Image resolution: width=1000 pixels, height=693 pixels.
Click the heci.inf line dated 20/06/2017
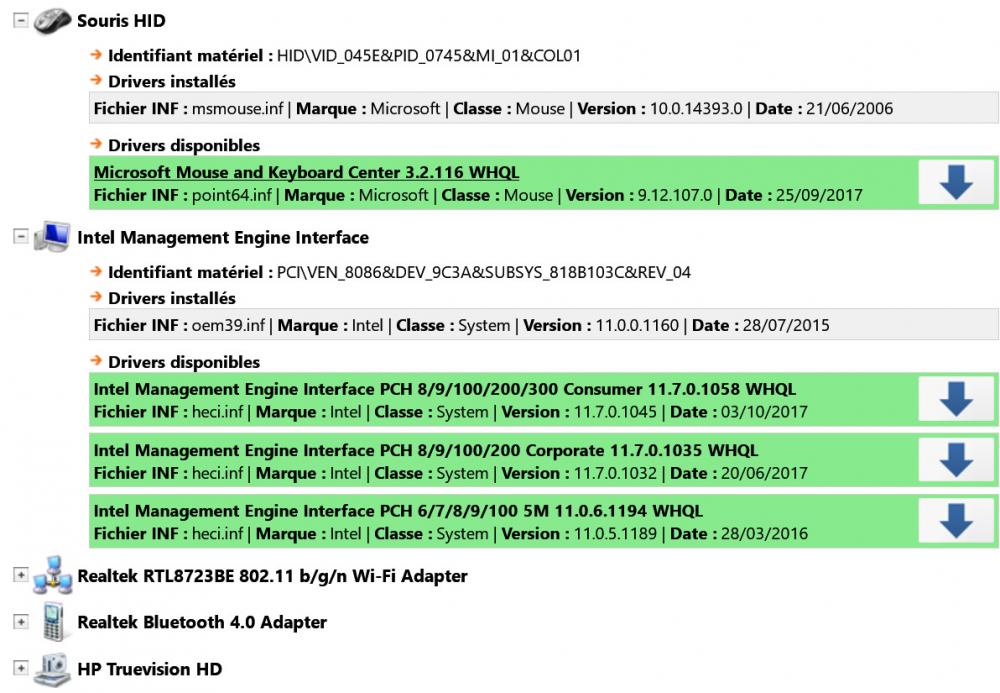[x=450, y=473]
